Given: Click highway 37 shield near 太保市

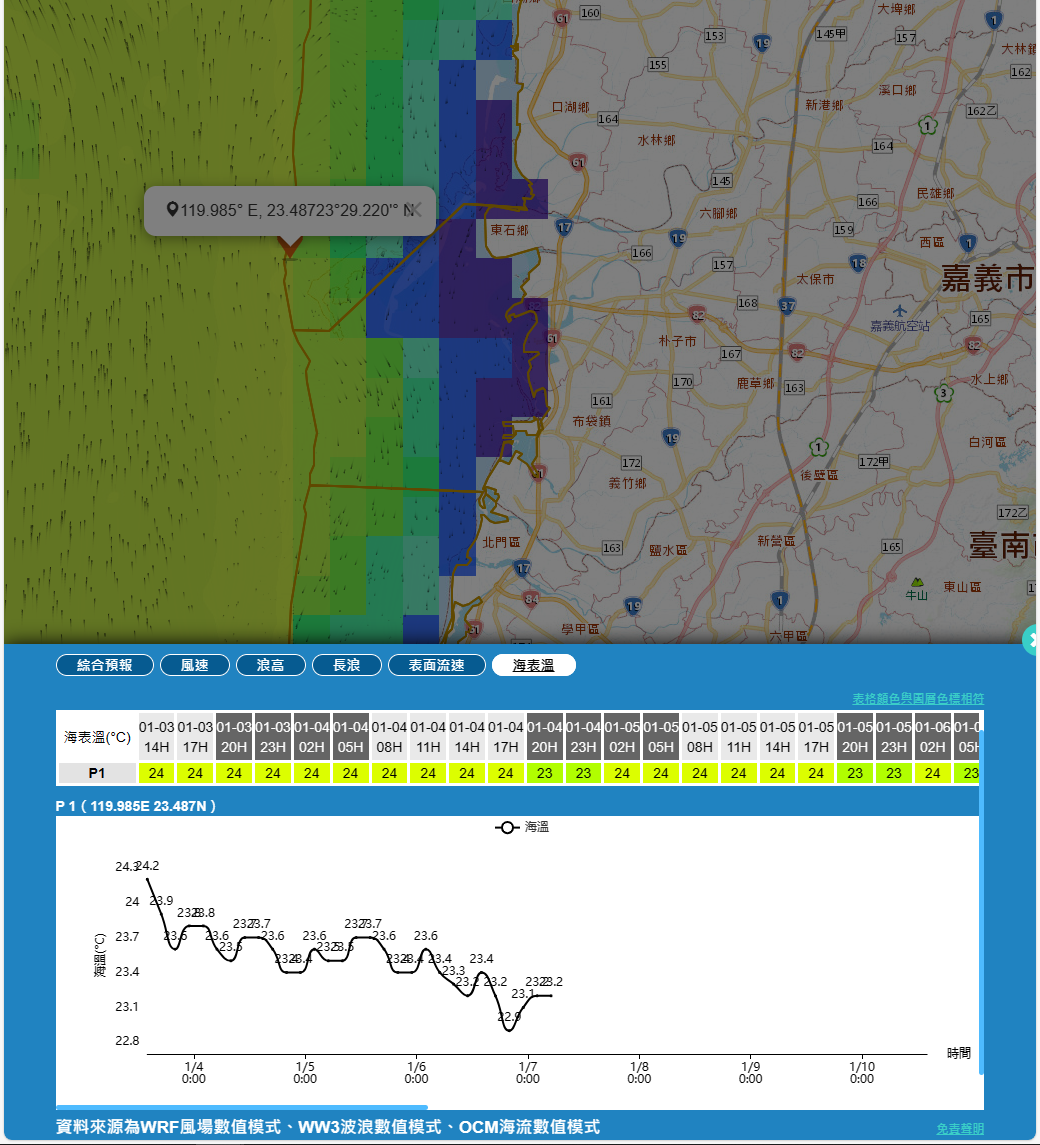Looking at the screenshot, I should coord(788,305).
